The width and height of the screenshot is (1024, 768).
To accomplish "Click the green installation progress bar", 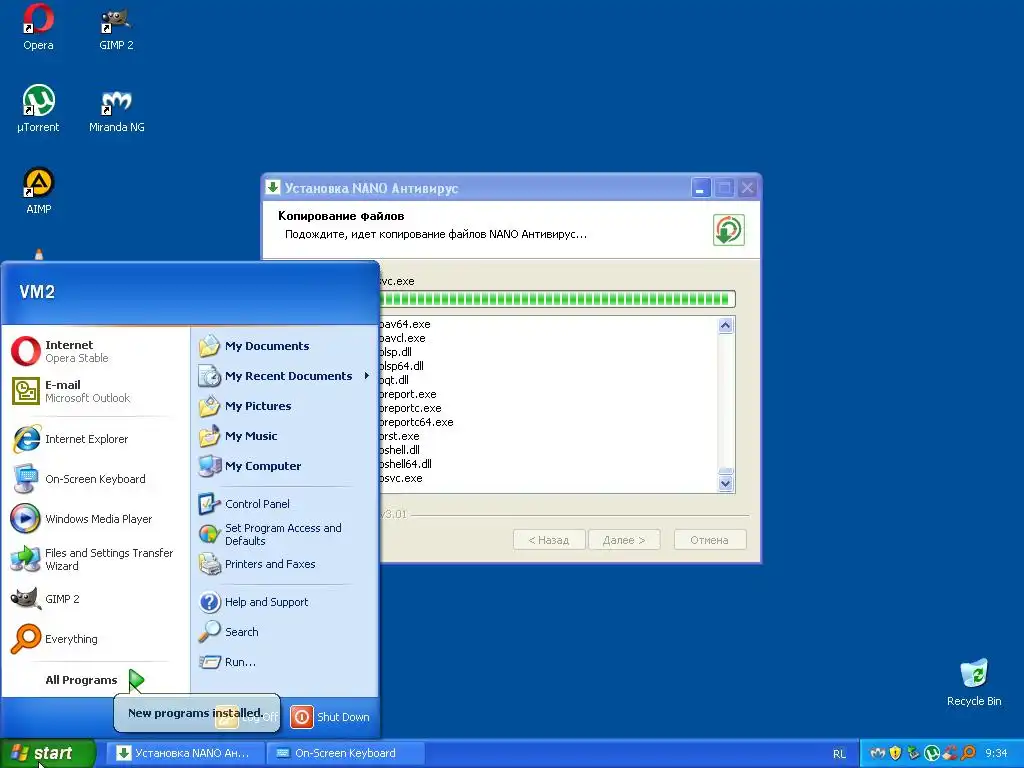I will pos(557,299).
